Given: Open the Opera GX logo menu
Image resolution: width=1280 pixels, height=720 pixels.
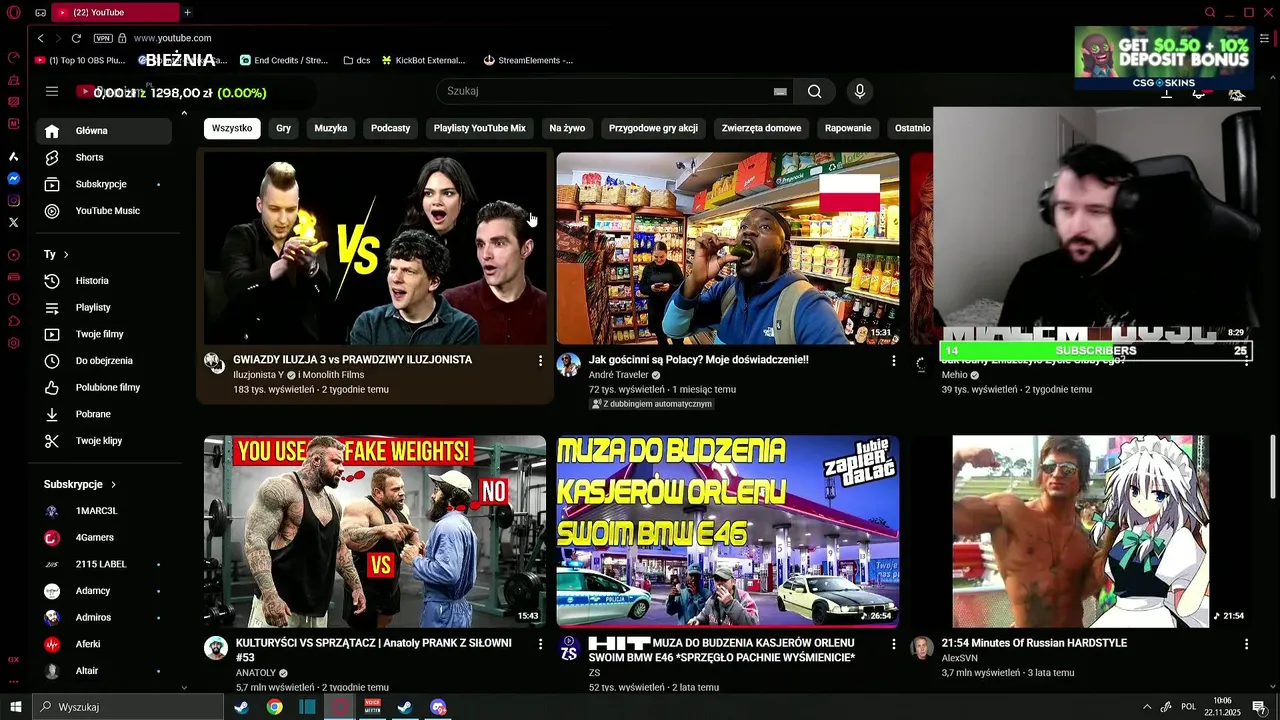Looking at the screenshot, I should pos(13,12).
